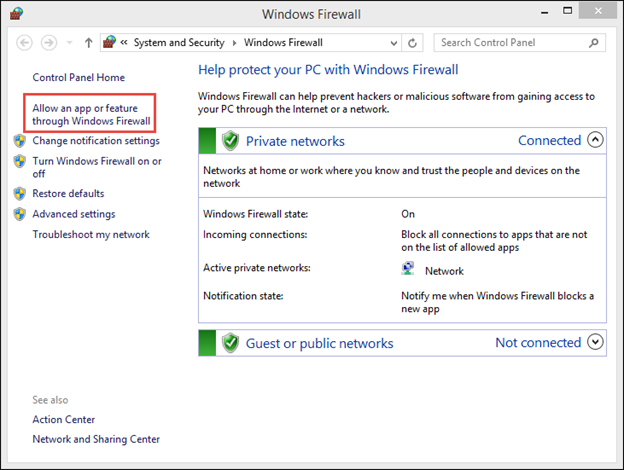Click the See also label

coord(50,400)
